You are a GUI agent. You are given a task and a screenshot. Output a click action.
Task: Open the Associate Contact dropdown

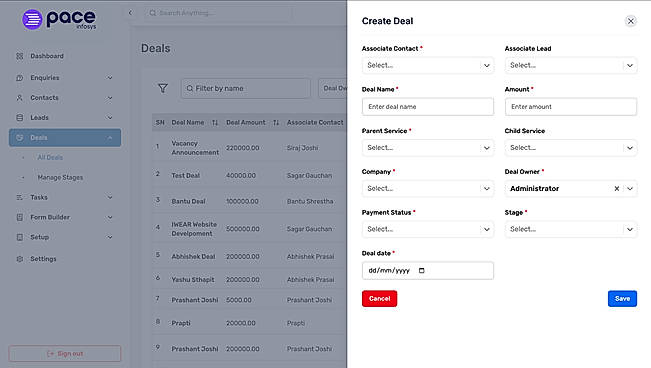tap(428, 65)
